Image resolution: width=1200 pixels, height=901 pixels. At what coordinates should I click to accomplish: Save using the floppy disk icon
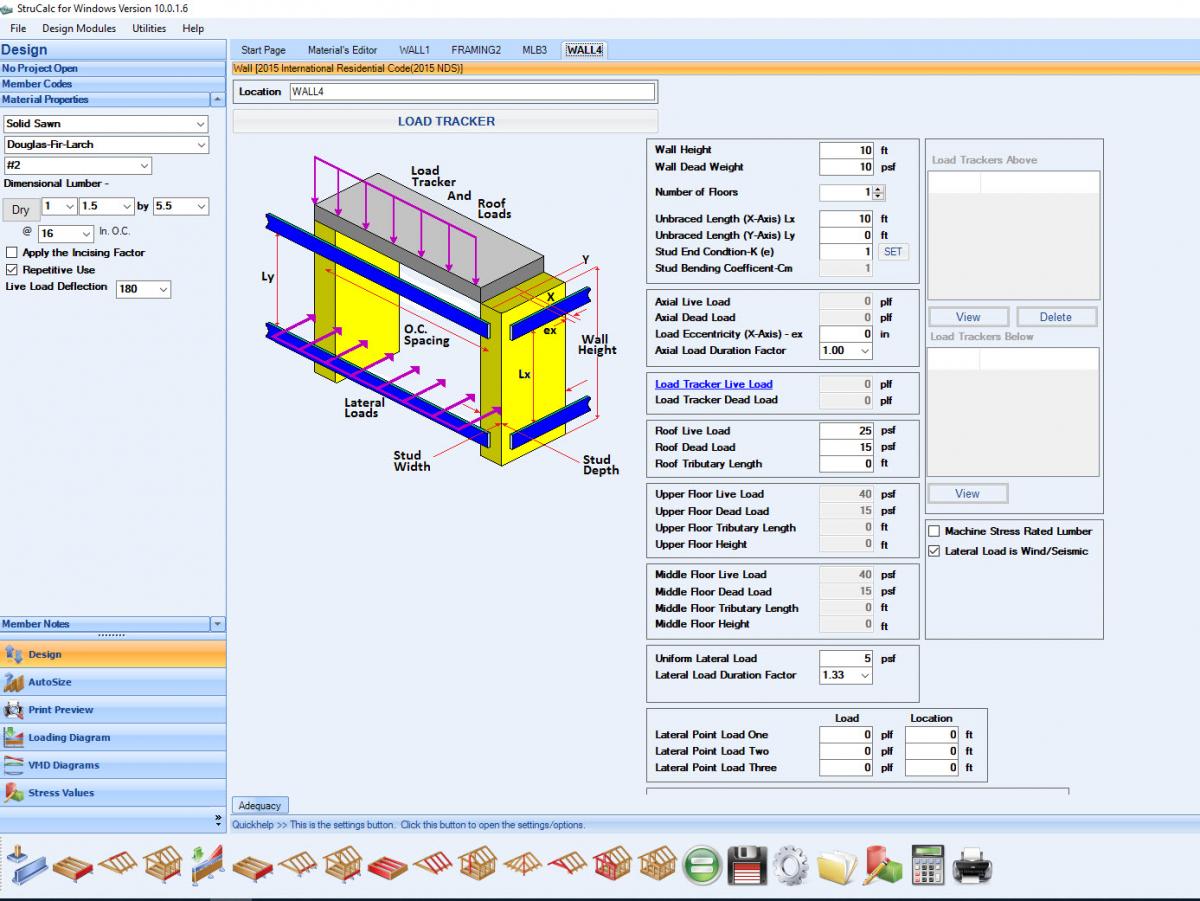(747, 865)
